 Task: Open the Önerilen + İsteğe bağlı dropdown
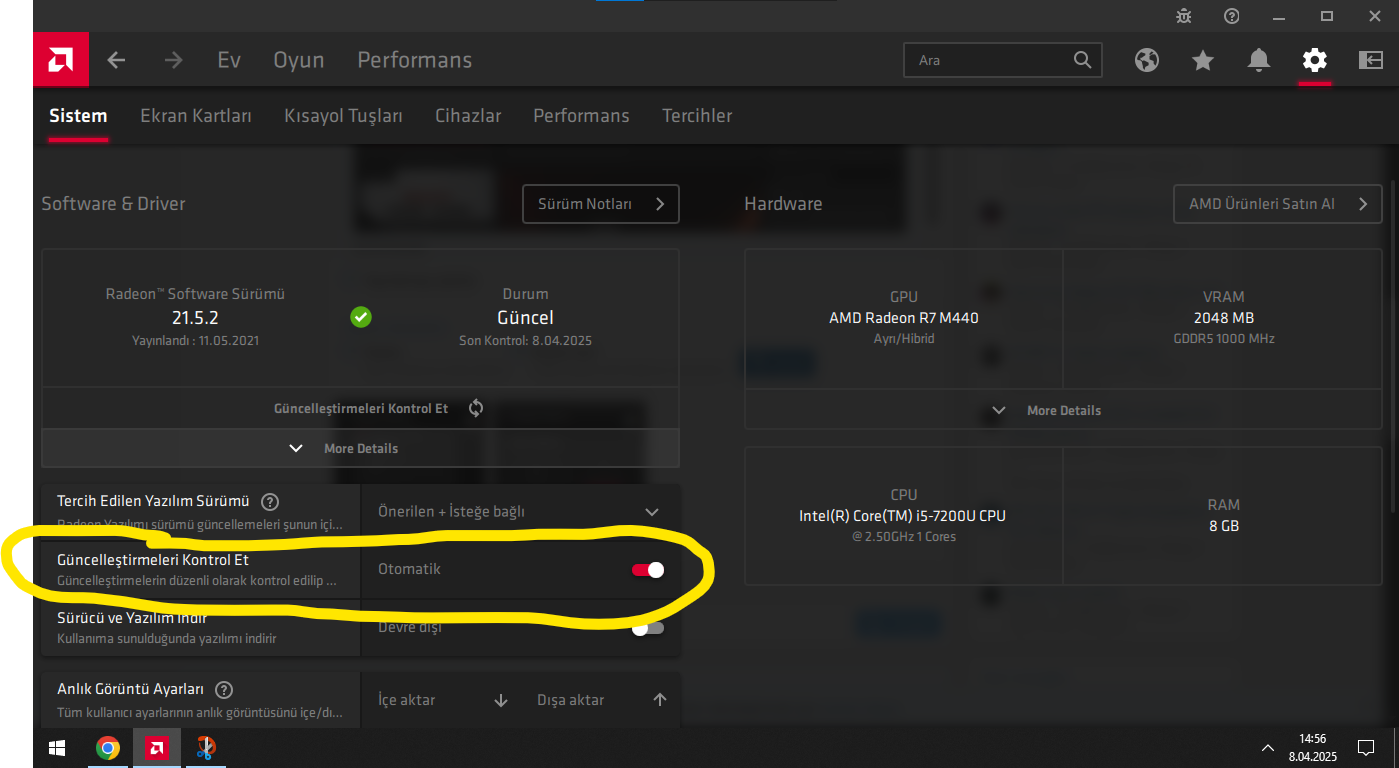click(520, 512)
